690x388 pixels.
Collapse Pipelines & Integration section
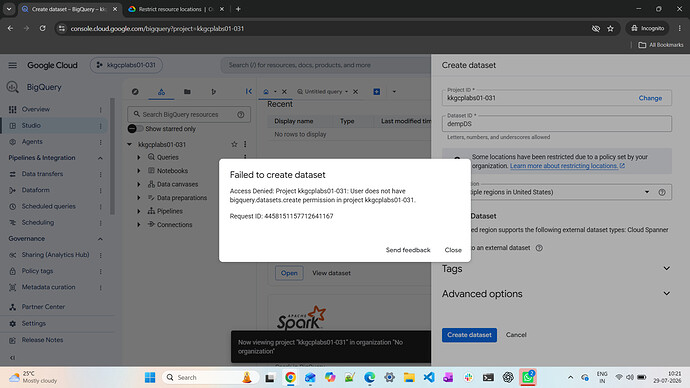pos(100,158)
